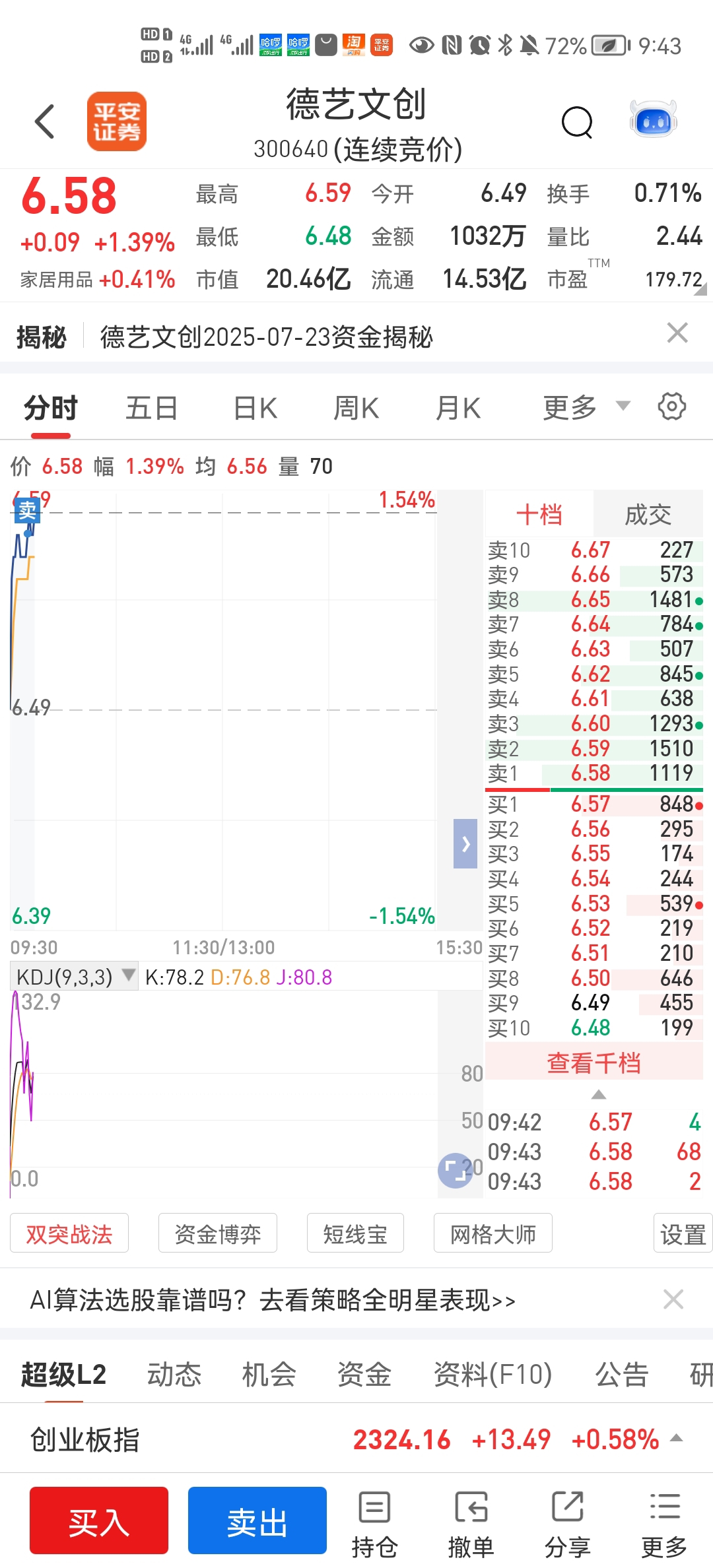Open the robot assistant icon

click(x=654, y=119)
